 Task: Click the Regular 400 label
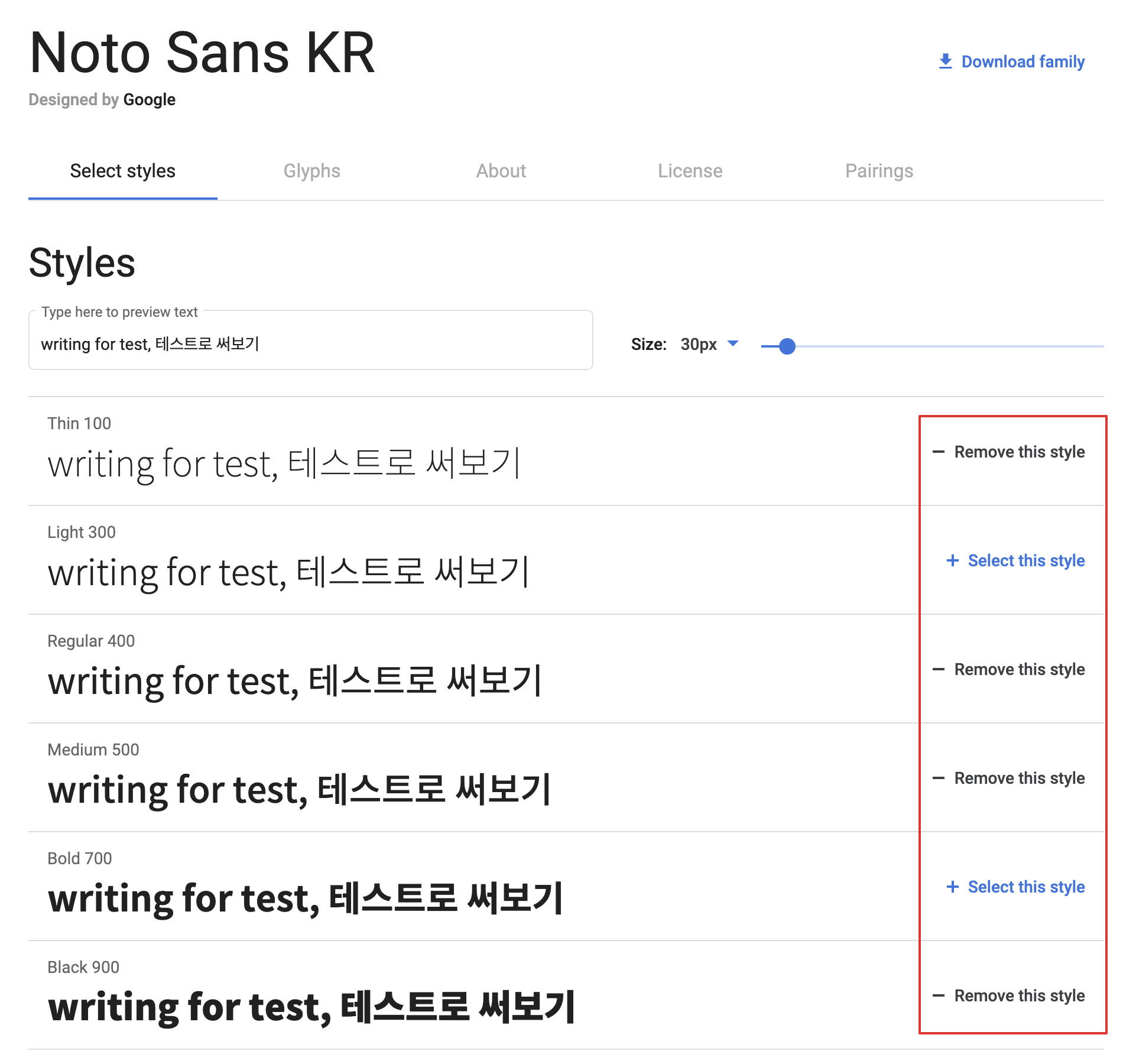tap(91, 641)
